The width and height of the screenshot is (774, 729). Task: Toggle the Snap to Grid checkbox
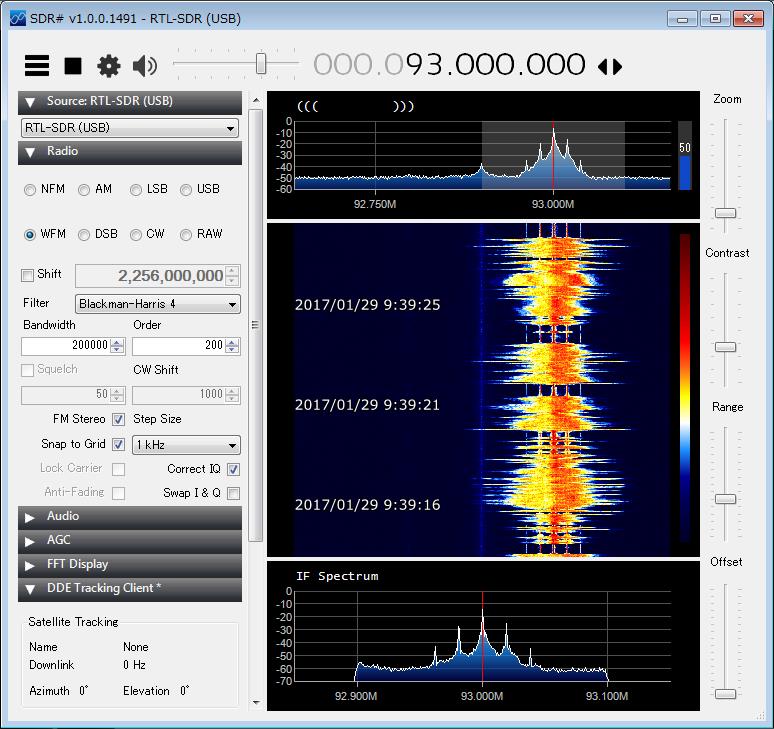118,444
